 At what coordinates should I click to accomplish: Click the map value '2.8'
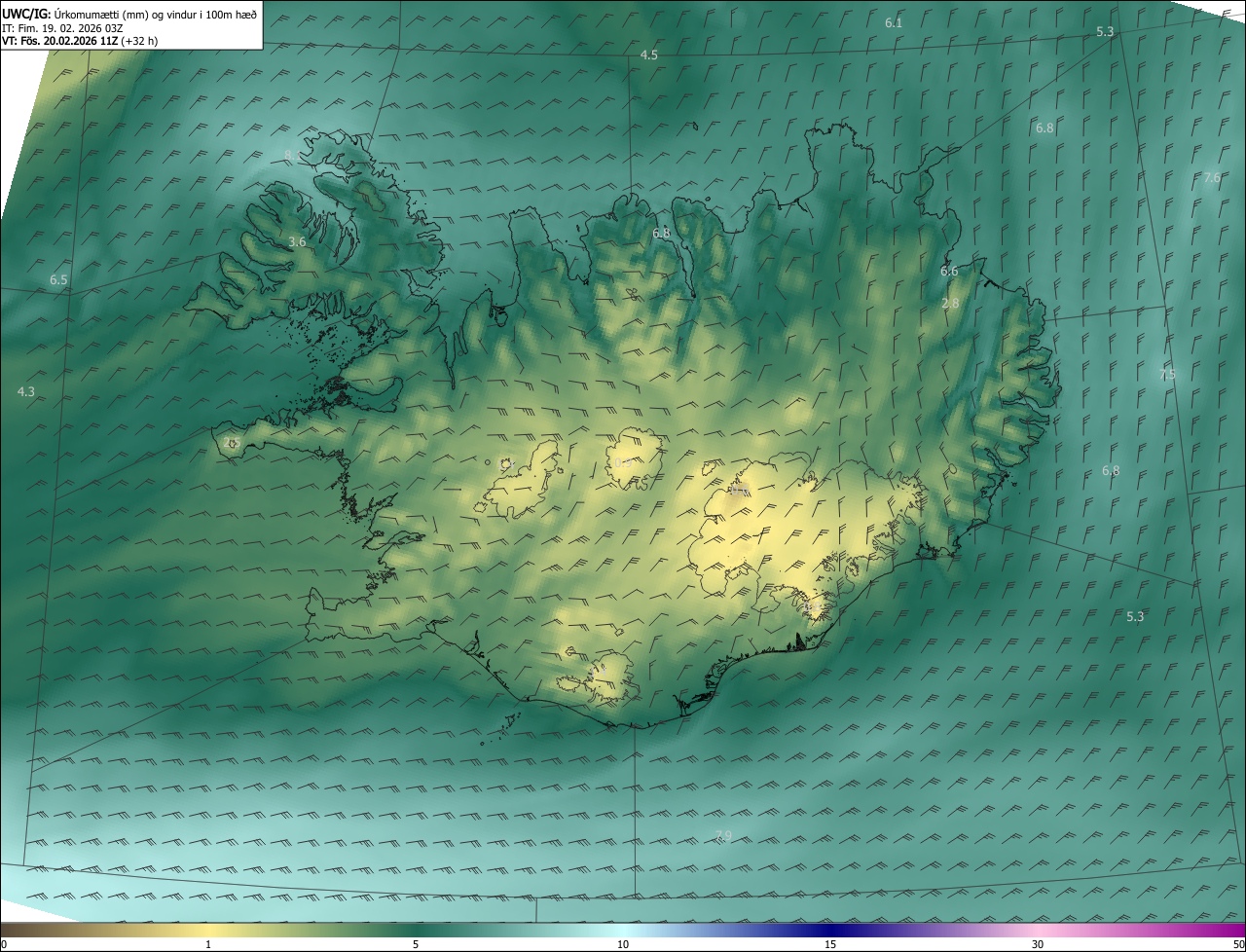coord(950,304)
